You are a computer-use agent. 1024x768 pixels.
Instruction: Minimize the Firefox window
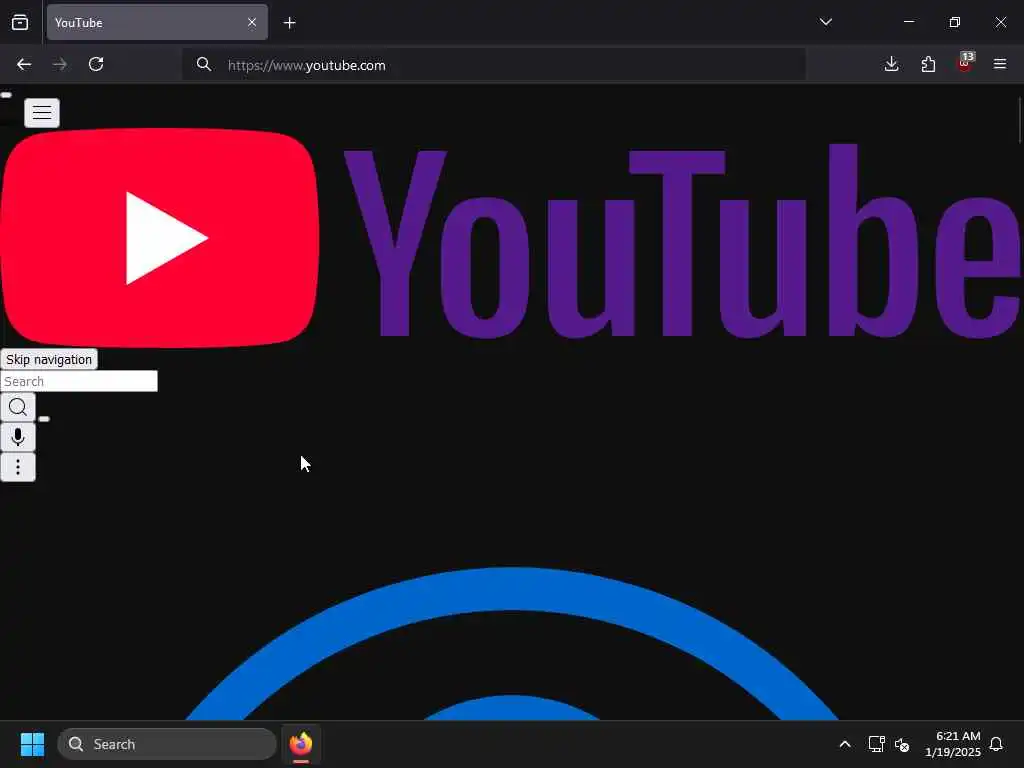click(x=908, y=22)
